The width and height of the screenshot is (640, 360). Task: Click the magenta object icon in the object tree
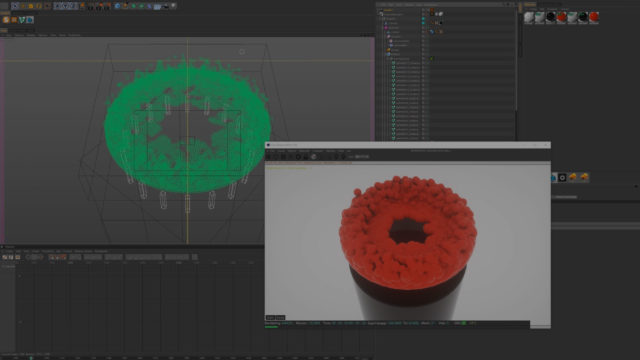click(386, 28)
